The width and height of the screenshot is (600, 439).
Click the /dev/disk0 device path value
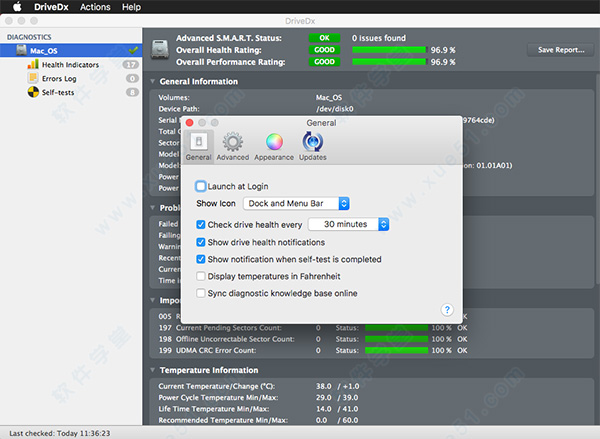pyautogui.click(x=334, y=109)
